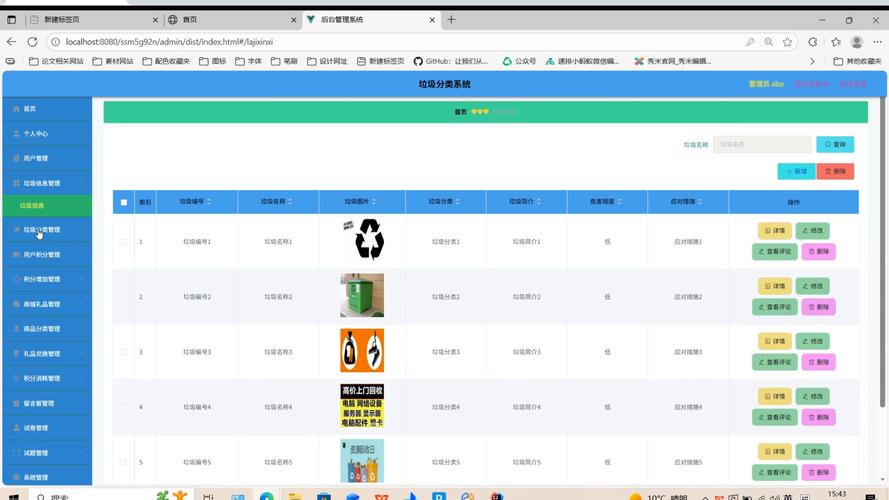The height and width of the screenshot is (500, 889).
Task: Click the red 删除 batch delete button
Action: (835, 171)
